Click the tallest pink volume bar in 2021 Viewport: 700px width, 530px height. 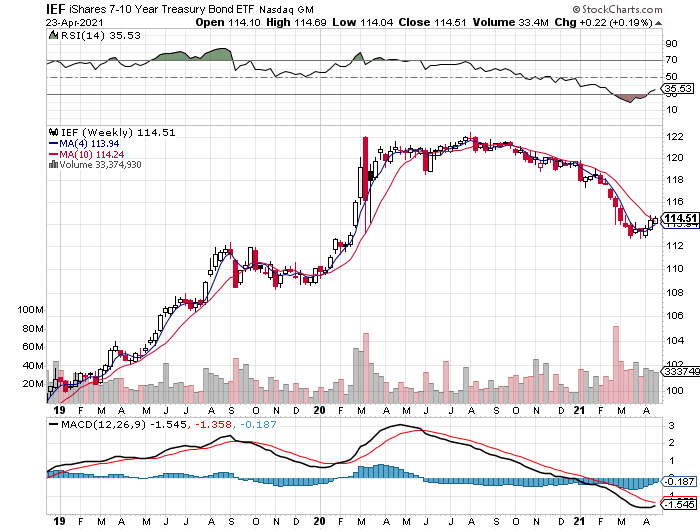pos(616,364)
